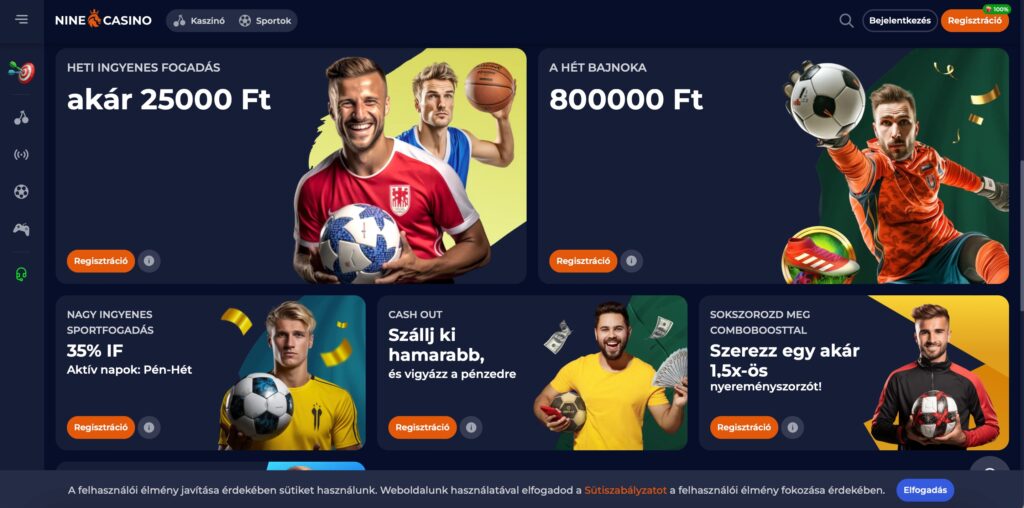Show info for A Hét Bajnoka promo
This screenshot has width=1024, height=508.
pos(632,261)
